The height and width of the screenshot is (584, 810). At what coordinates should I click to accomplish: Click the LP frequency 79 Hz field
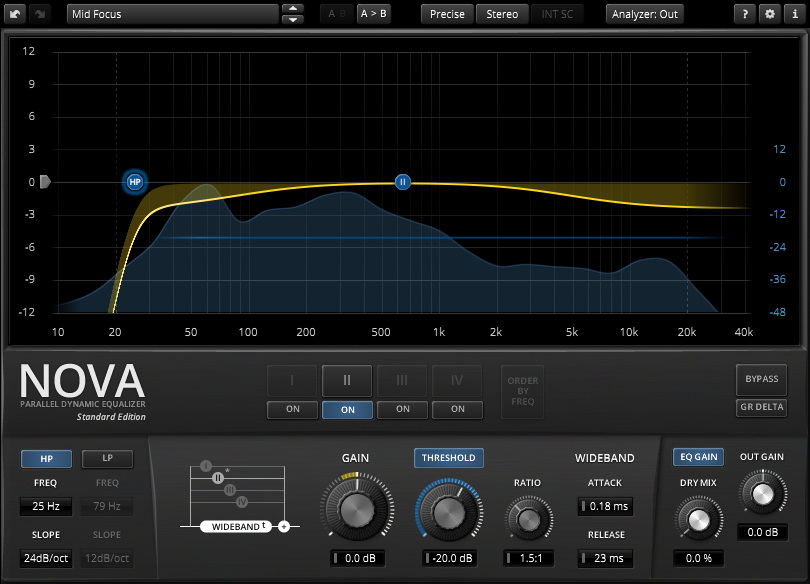point(107,506)
